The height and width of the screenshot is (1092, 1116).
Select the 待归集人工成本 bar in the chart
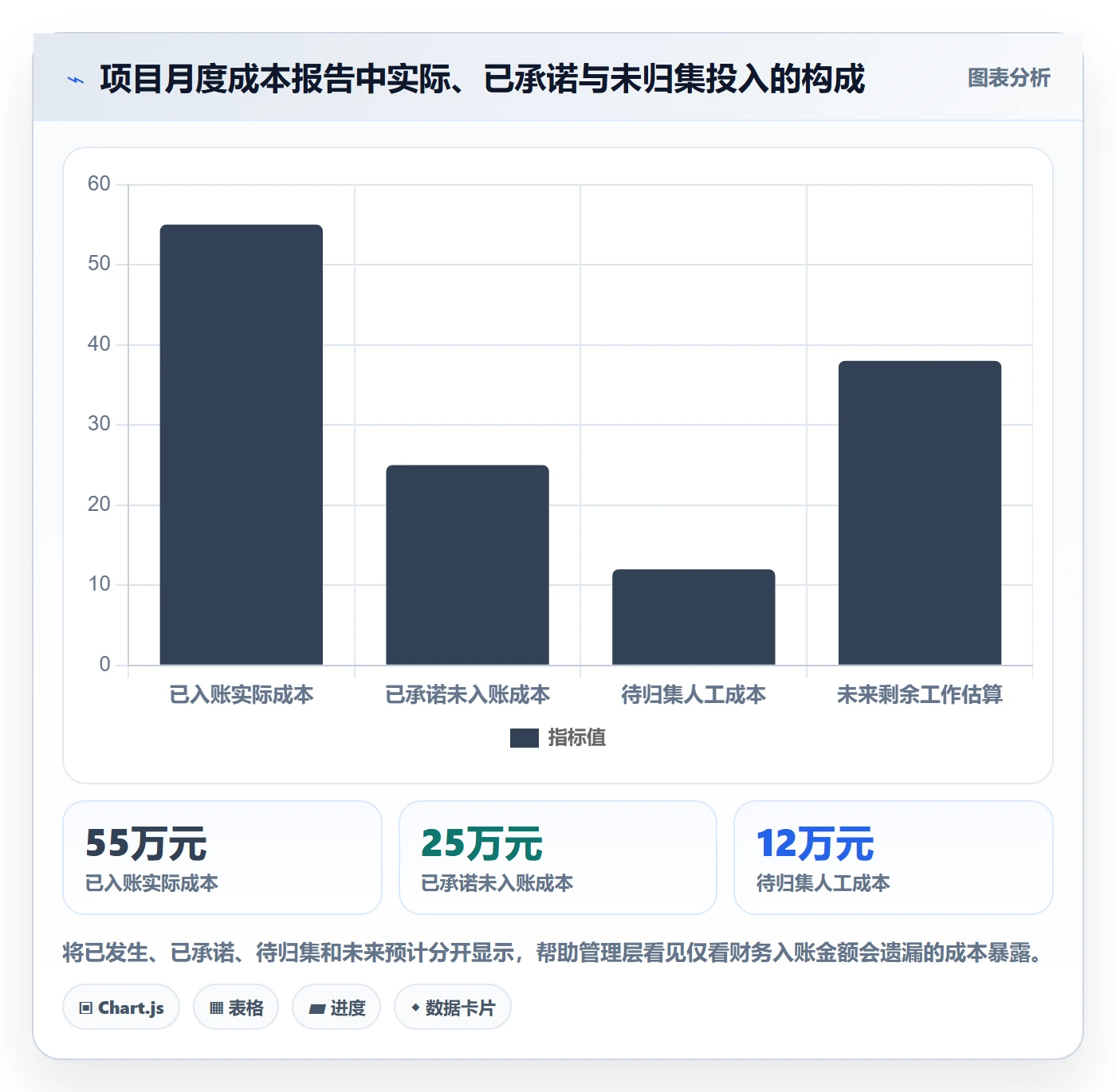click(x=694, y=617)
